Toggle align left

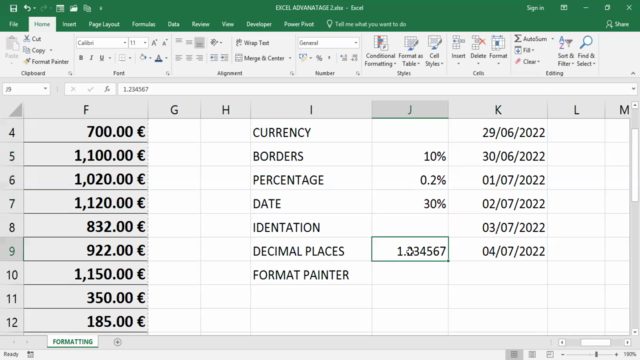(178, 58)
